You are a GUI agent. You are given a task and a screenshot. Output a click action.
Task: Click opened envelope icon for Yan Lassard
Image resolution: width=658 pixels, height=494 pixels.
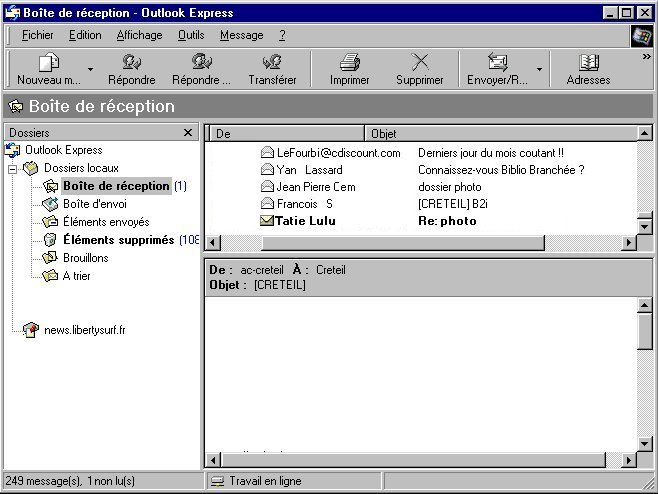(267, 169)
